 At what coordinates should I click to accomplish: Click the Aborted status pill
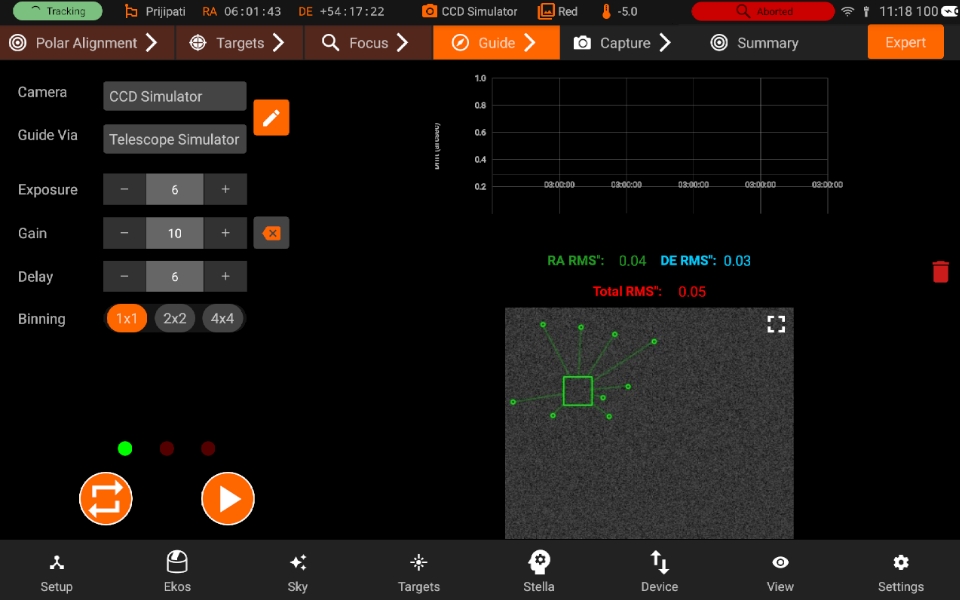tap(763, 11)
